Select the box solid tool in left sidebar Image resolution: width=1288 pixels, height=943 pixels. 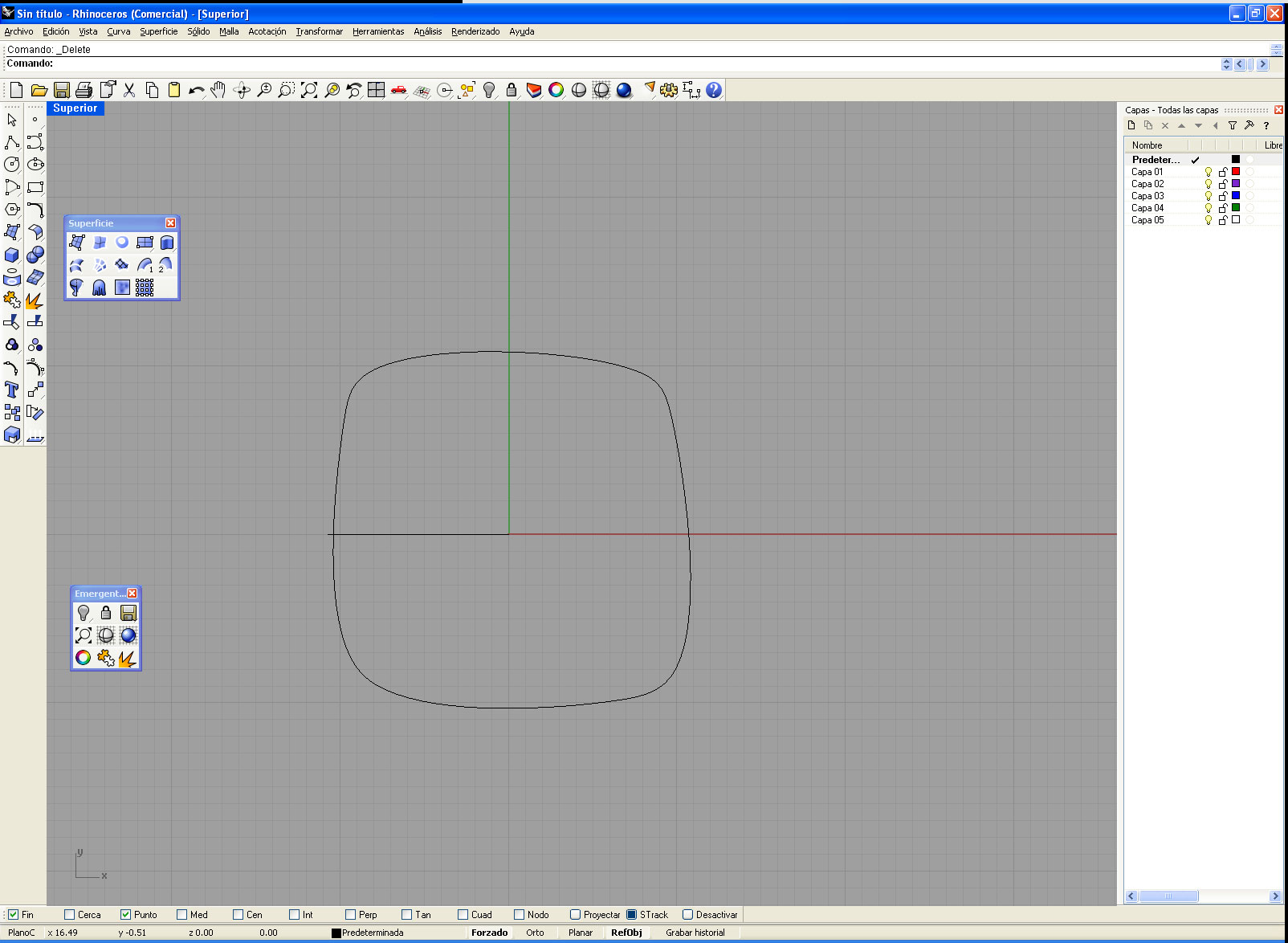click(x=12, y=255)
